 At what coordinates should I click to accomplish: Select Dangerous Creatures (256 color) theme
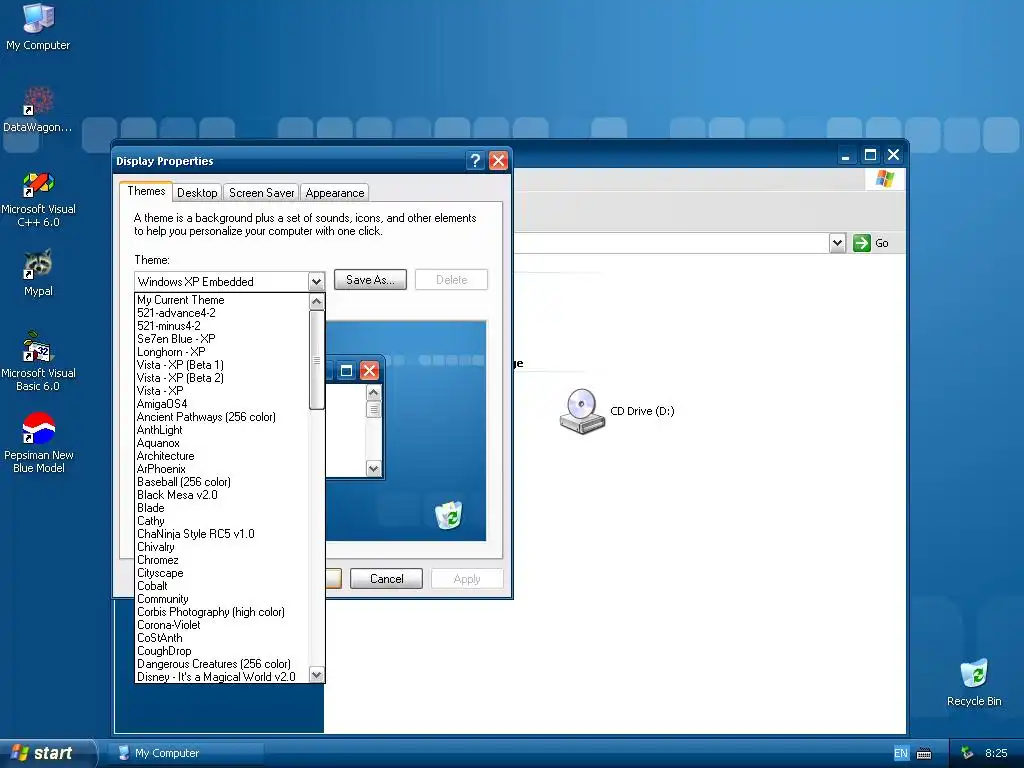pos(222,664)
